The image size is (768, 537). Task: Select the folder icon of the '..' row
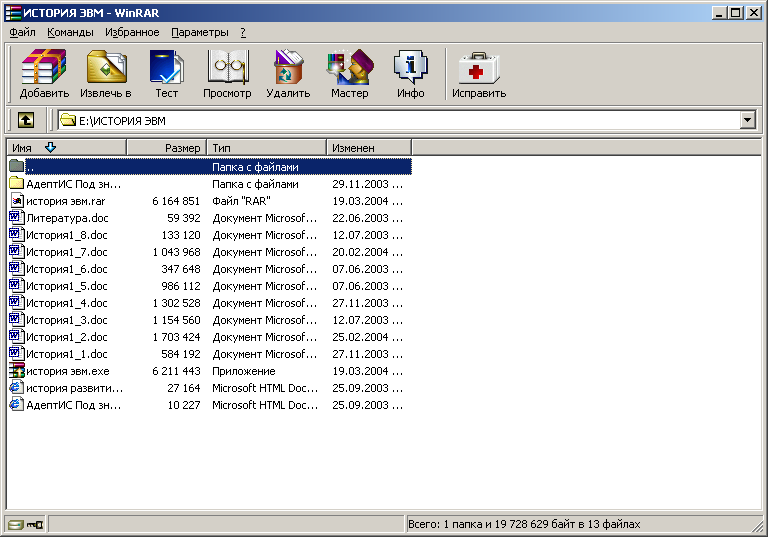[17, 166]
